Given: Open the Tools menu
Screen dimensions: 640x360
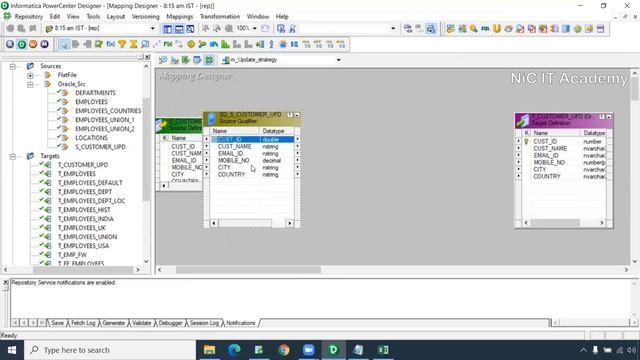Looking at the screenshot, I should pyautogui.click(x=93, y=16).
